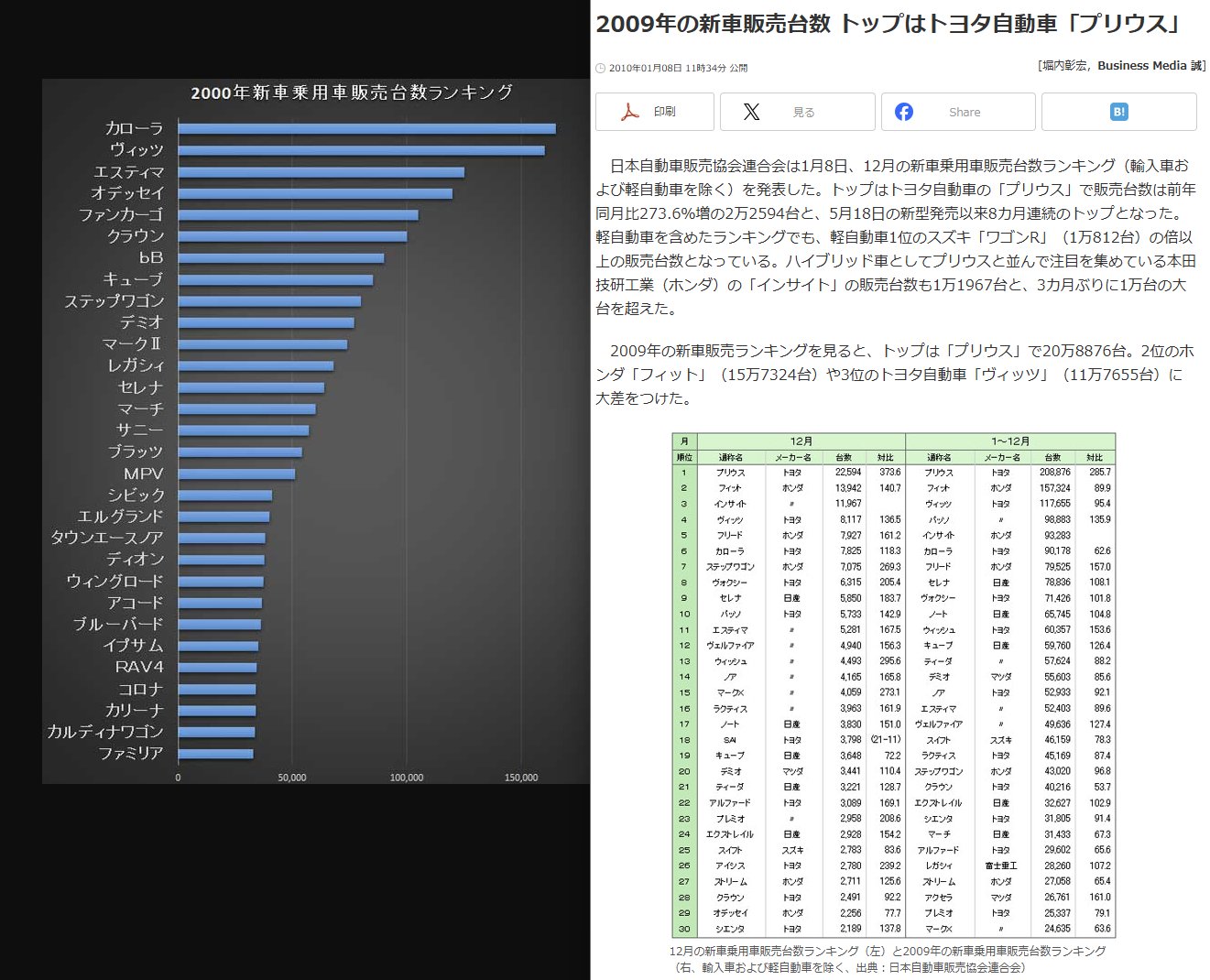
Task: Open the 2009年の新車販売台数 article headline
Action: (887, 24)
